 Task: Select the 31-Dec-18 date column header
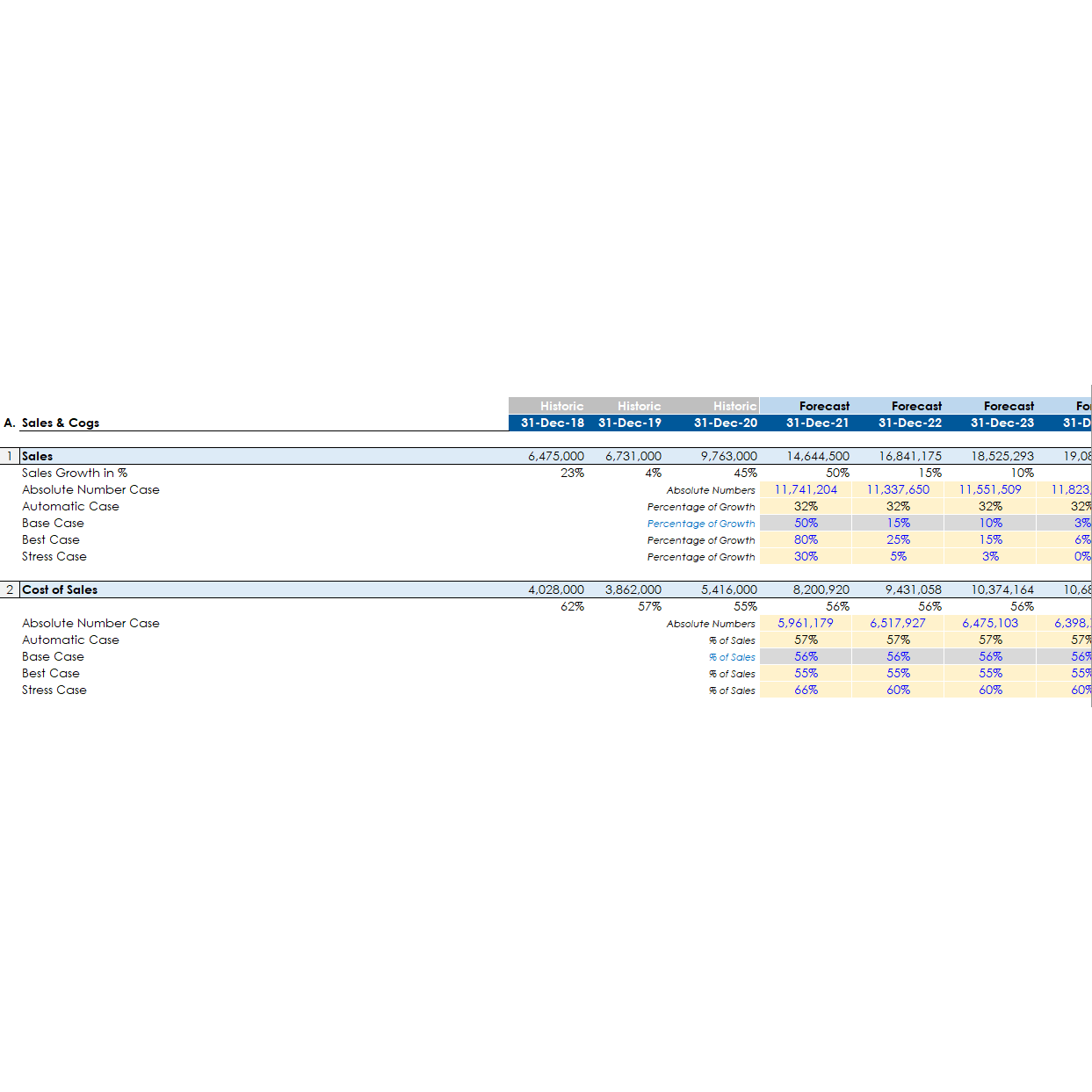tap(552, 423)
